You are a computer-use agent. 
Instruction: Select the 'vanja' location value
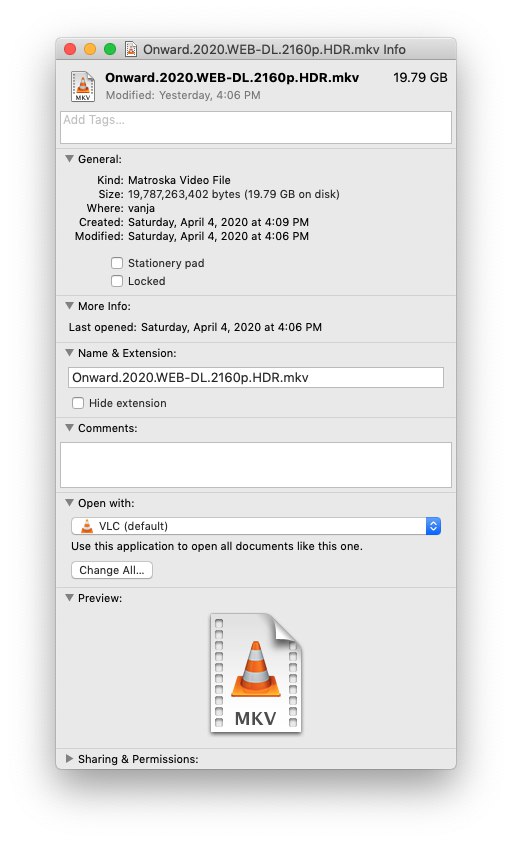click(141, 208)
